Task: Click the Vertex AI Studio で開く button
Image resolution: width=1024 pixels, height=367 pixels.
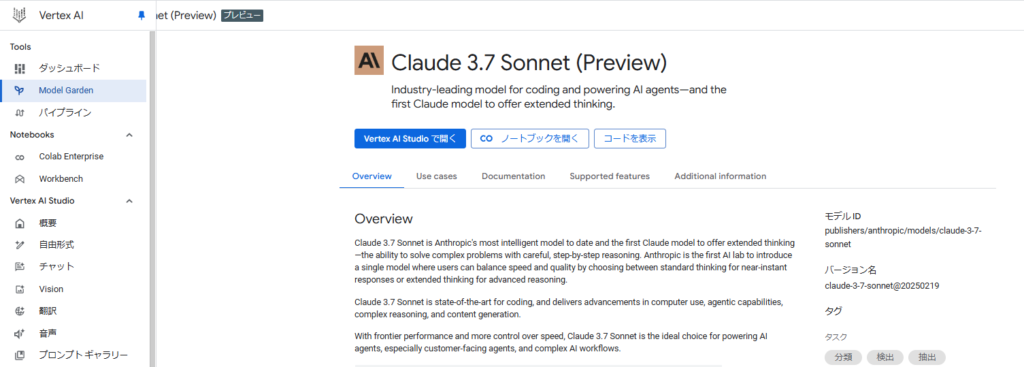Action: pyautogui.click(x=410, y=138)
